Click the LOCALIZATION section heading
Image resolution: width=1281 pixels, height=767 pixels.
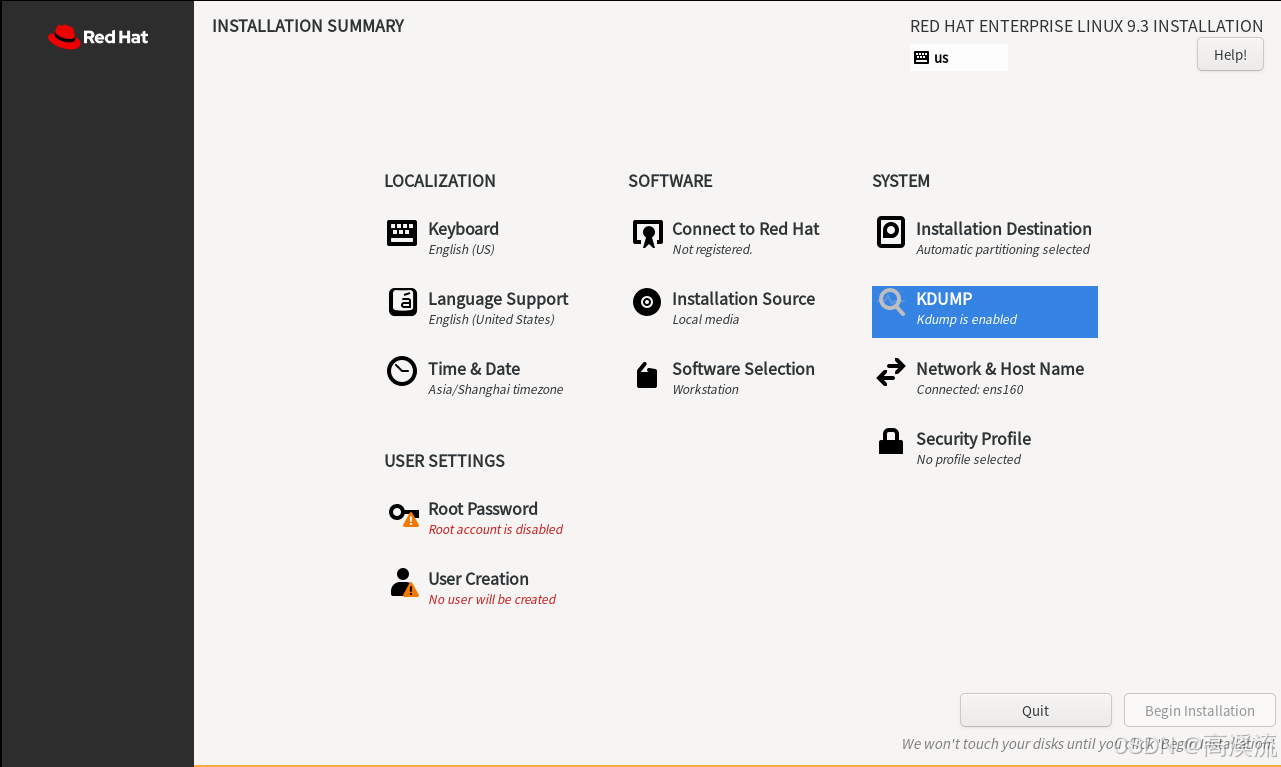[x=440, y=181]
